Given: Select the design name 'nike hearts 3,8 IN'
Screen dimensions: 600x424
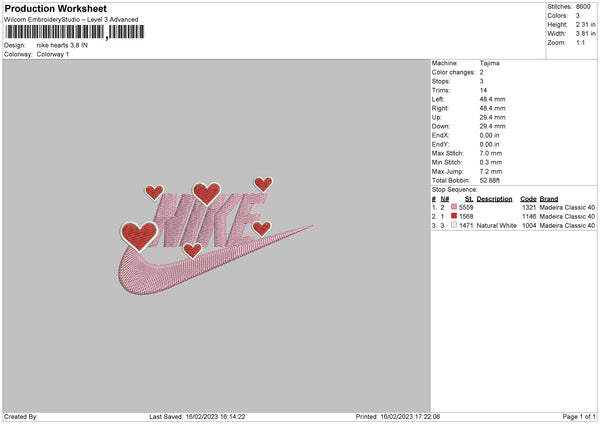Looking at the screenshot, I should (x=62, y=45).
